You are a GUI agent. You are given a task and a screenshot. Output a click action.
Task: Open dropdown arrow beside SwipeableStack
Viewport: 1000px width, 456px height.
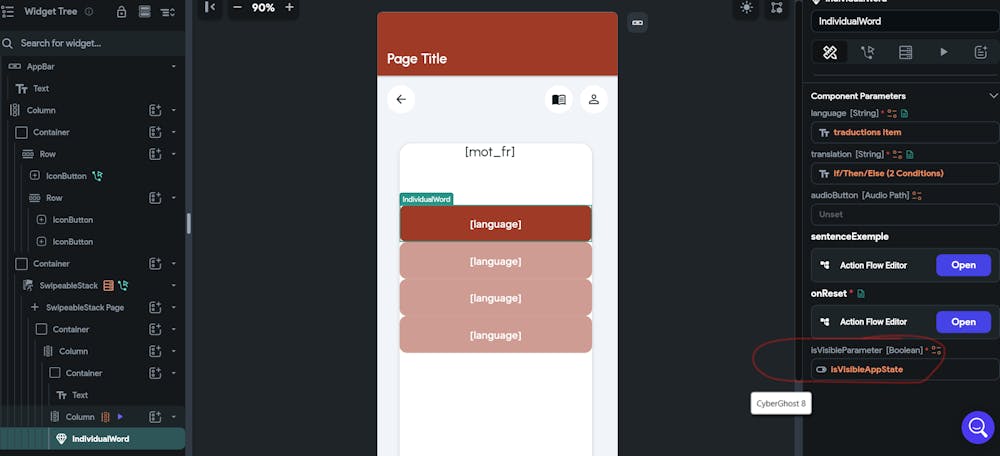coord(174,286)
